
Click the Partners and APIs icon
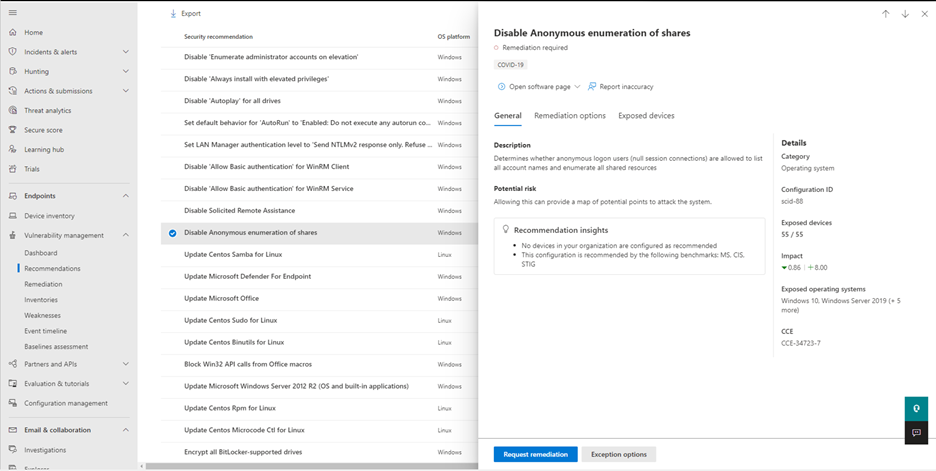pos(13,364)
